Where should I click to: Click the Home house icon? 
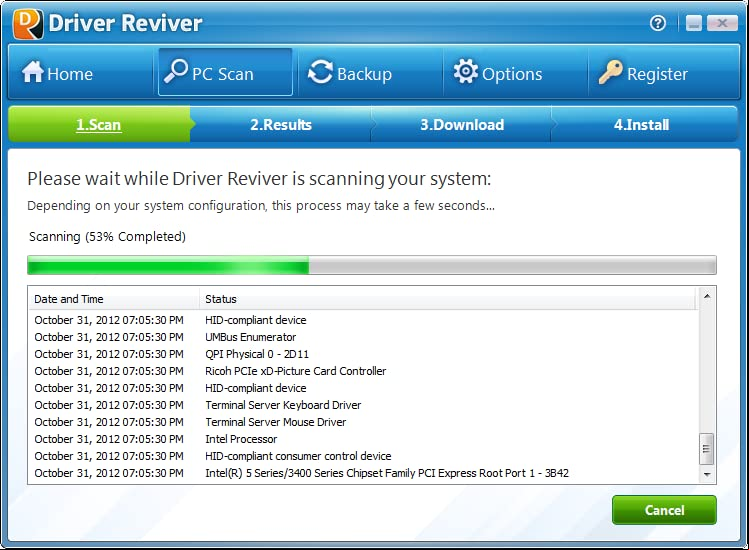point(32,72)
